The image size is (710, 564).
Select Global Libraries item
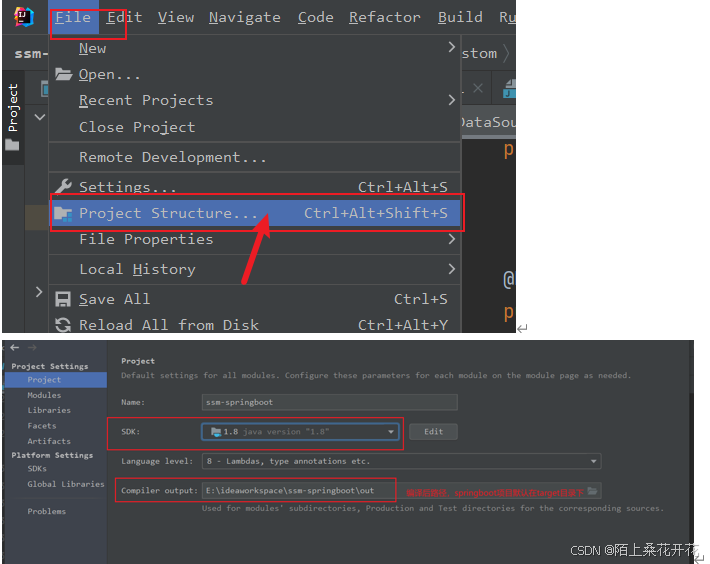[x=66, y=484]
